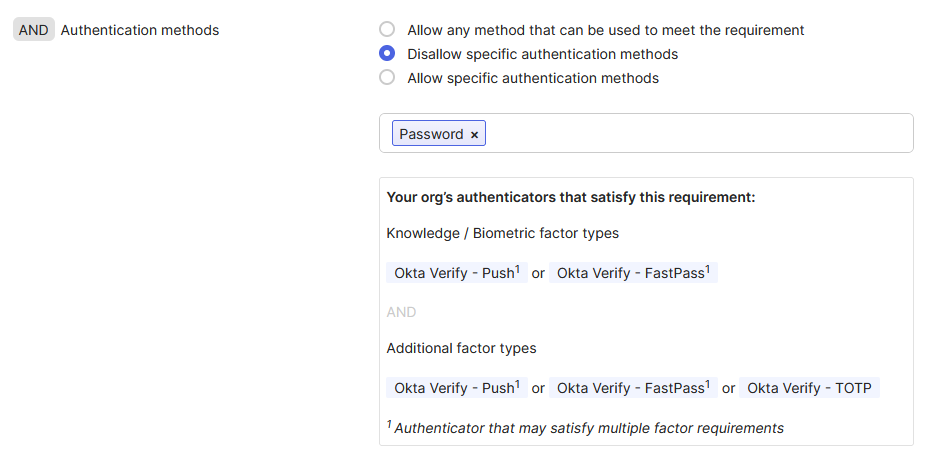Click the 'Knowledge / Biometric factor types' text
Viewport: 933px width, 464px height.
coord(502,233)
